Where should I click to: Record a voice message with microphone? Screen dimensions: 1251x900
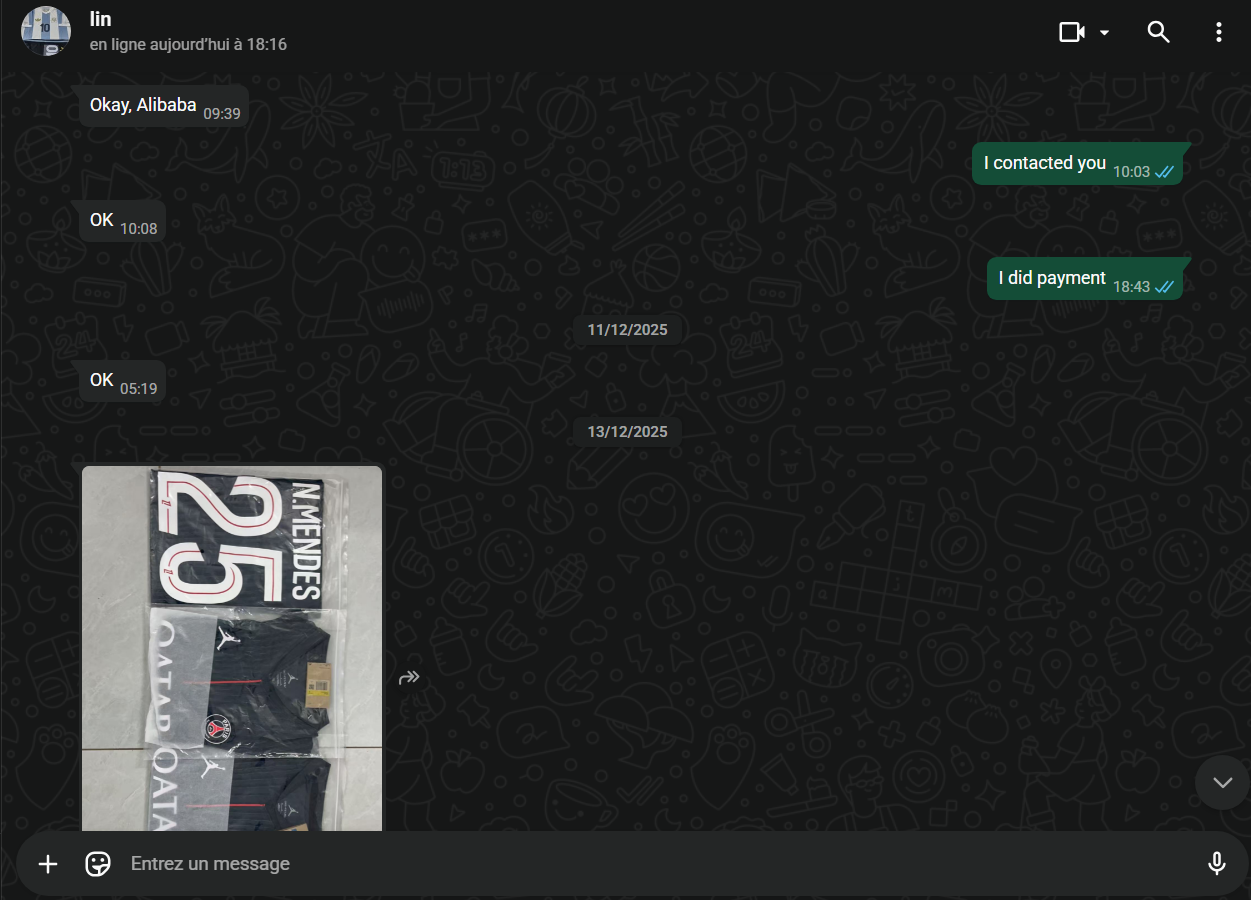coord(1216,864)
